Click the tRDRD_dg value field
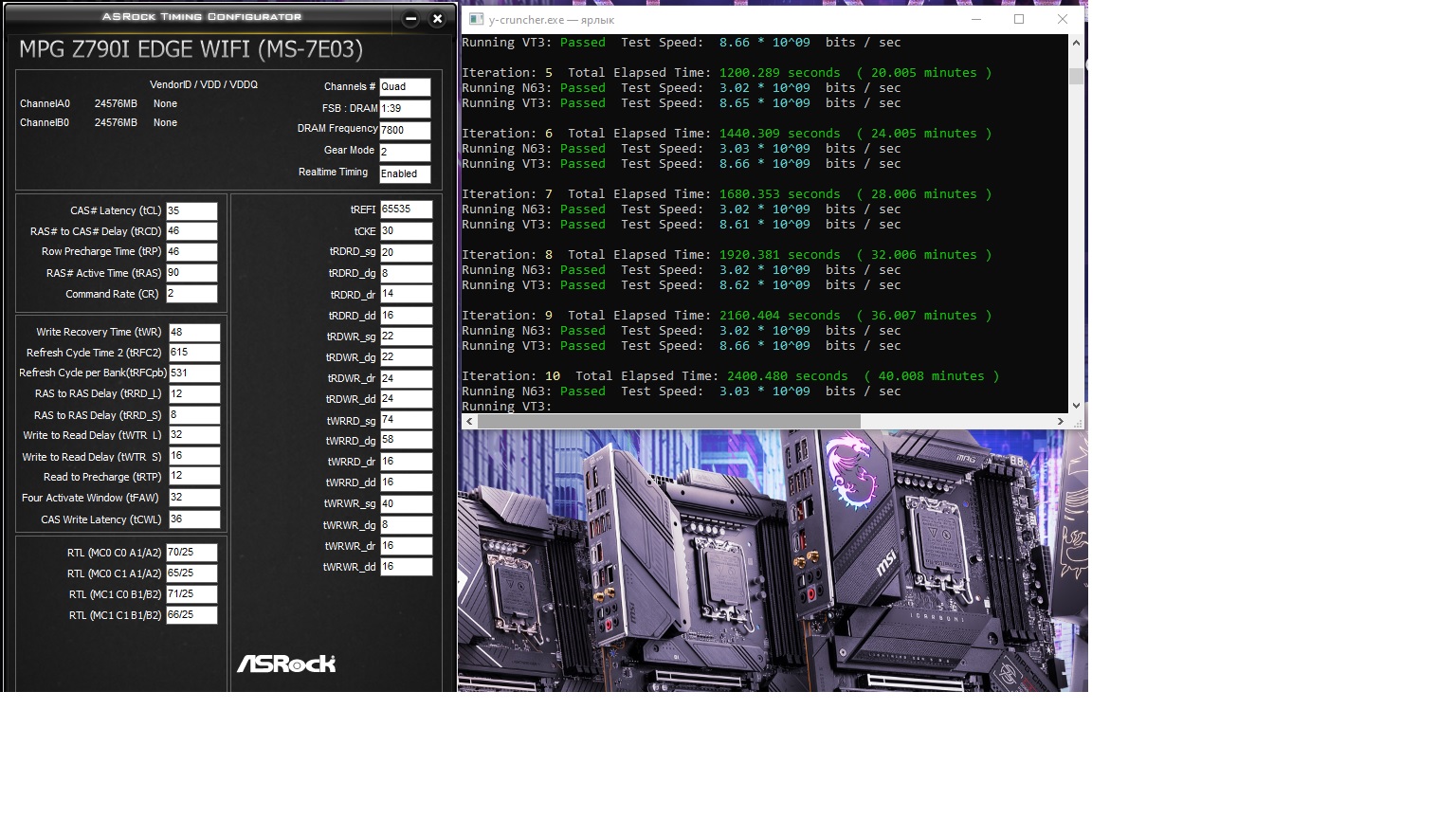The width and height of the screenshot is (1456, 819). [x=407, y=274]
